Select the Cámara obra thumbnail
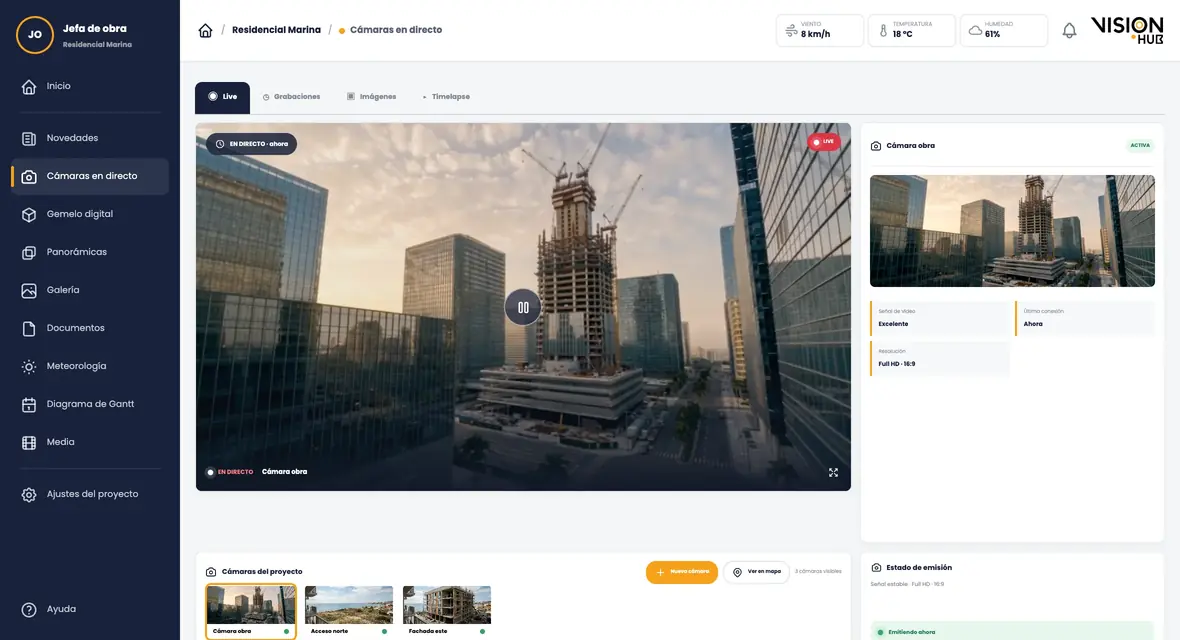Screen dimensions: 1180x640 click(251, 611)
